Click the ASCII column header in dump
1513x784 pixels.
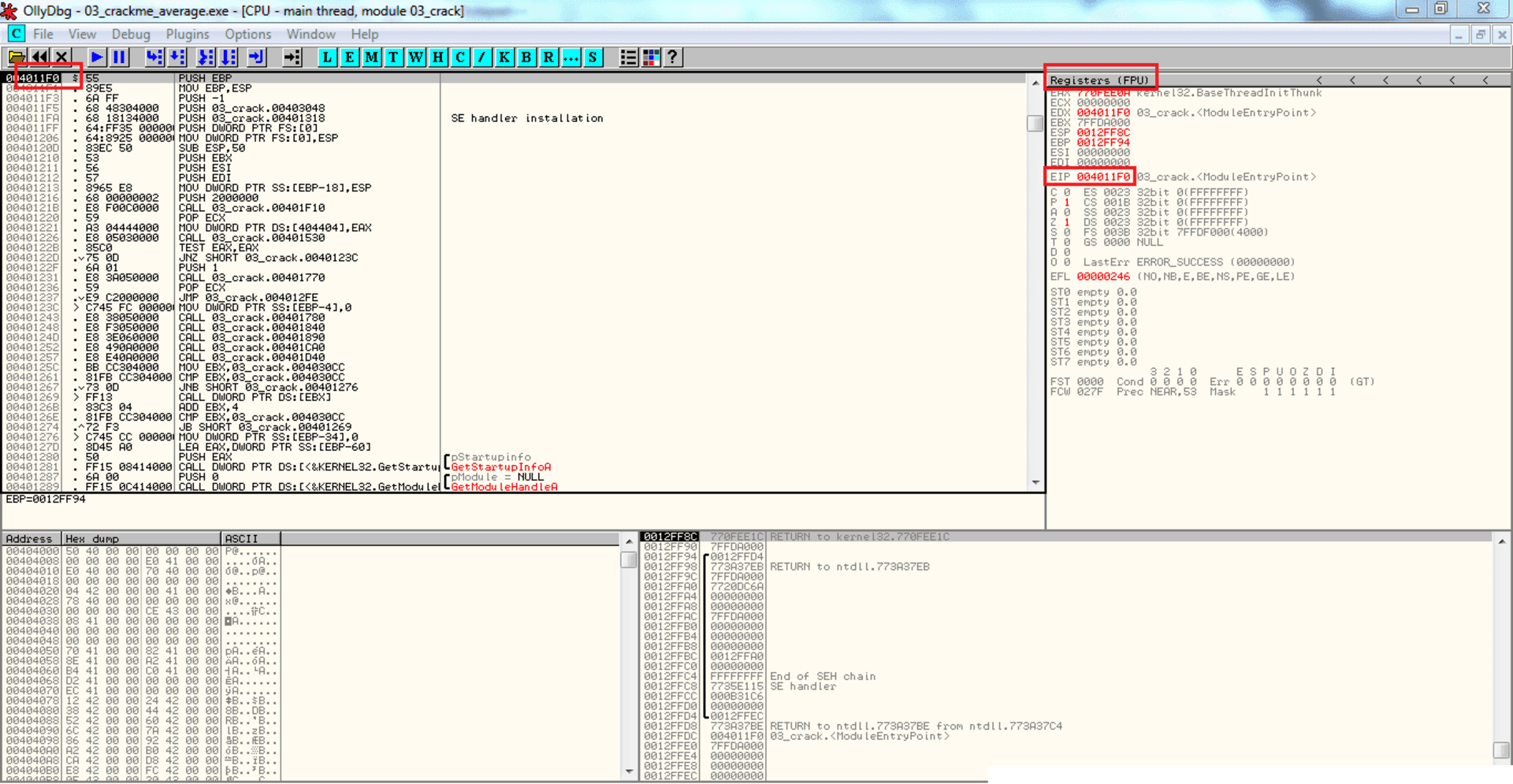251,539
